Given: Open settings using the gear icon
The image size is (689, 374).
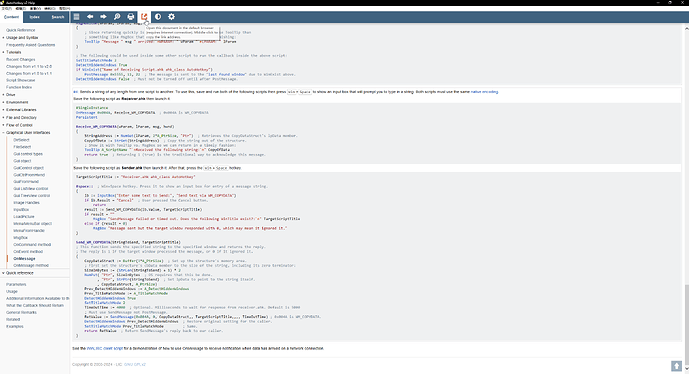Looking at the screenshot, I should (171, 17).
